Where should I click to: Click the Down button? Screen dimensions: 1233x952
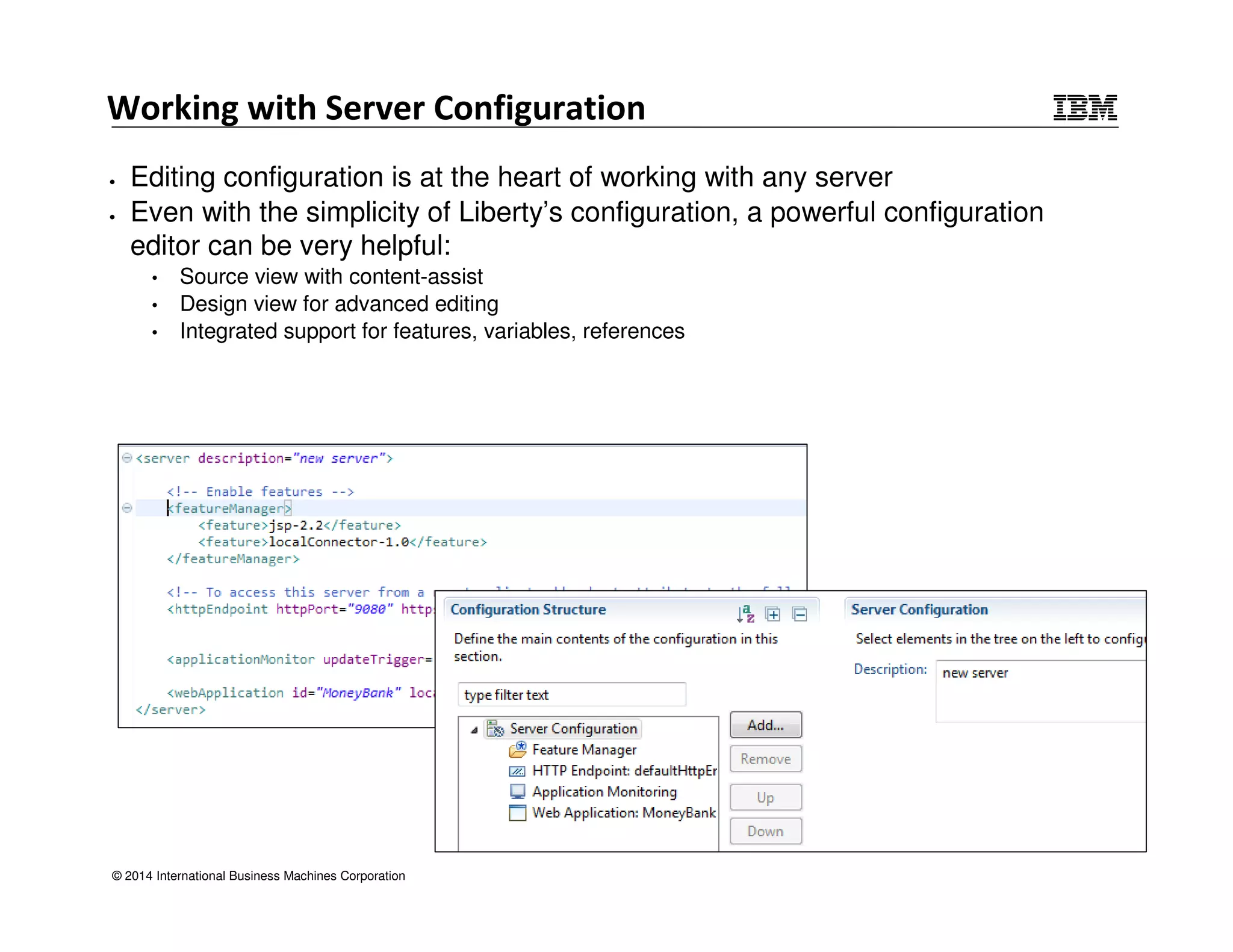[x=766, y=831]
